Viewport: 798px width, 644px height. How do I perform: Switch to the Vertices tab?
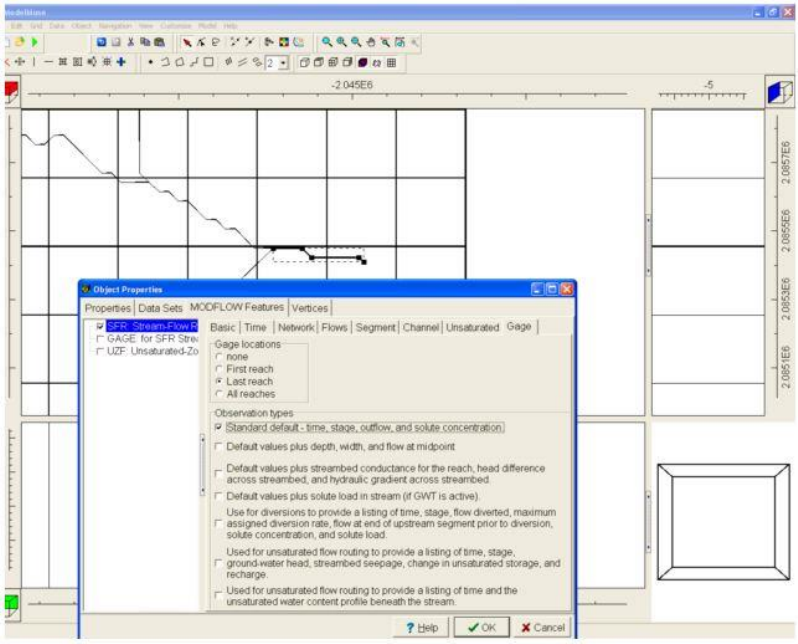(x=310, y=307)
